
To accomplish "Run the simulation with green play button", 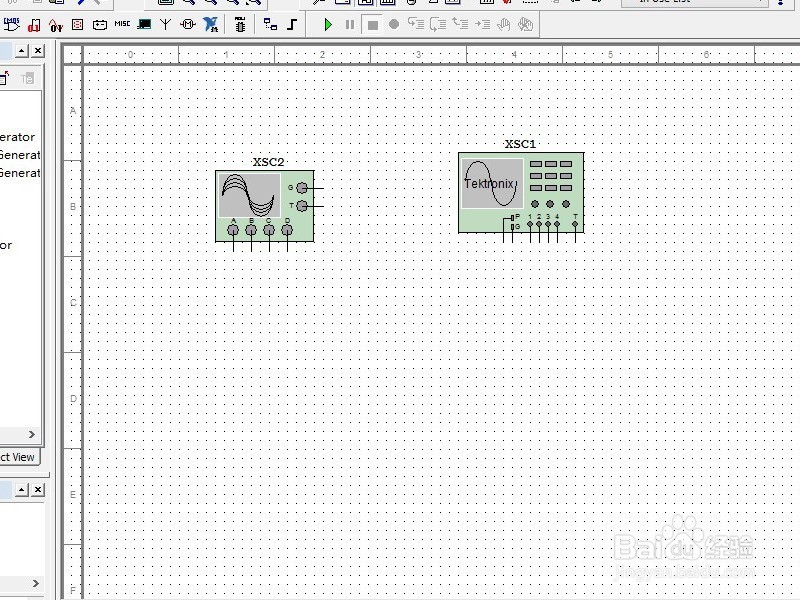I will 328,24.
